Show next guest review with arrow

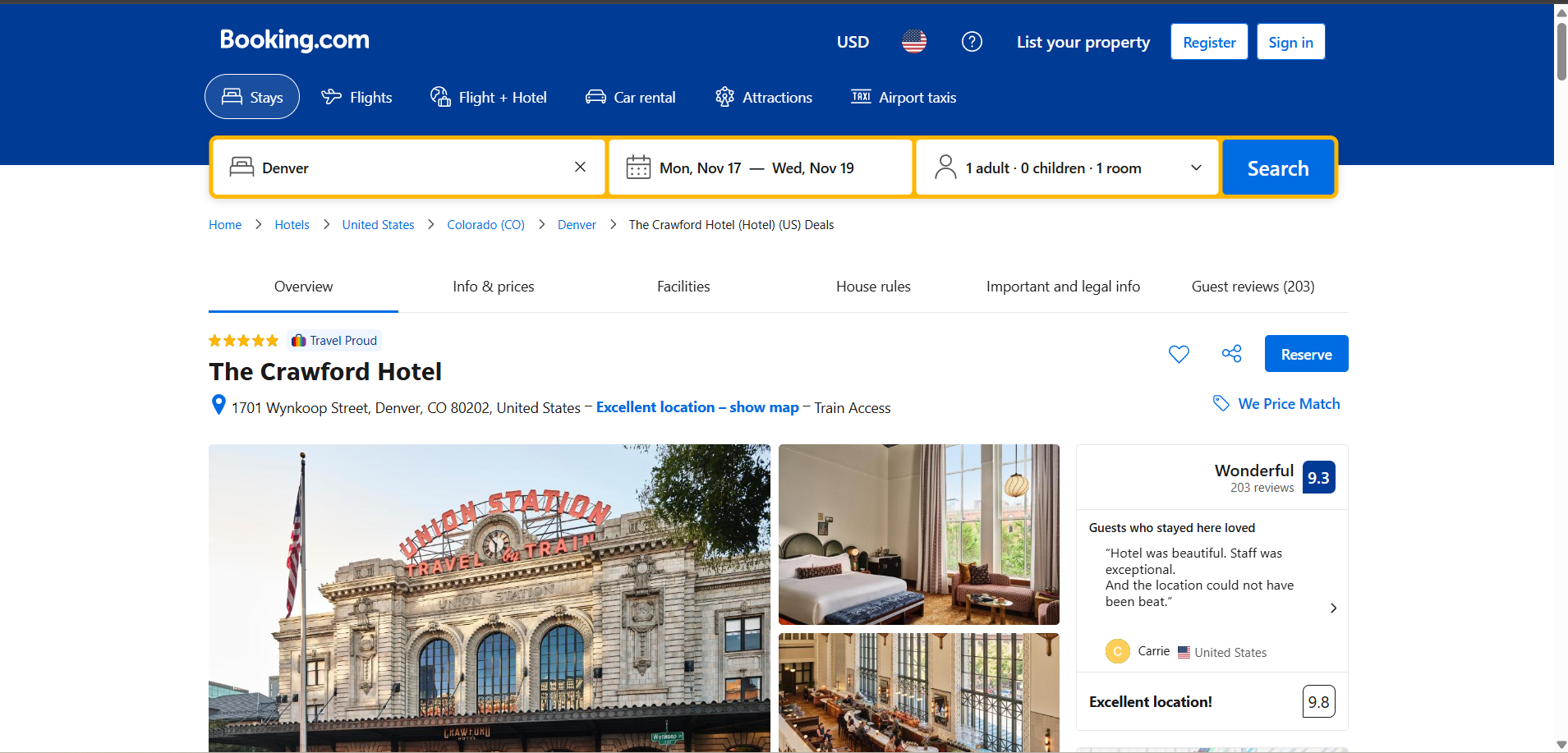(1333, 608)
